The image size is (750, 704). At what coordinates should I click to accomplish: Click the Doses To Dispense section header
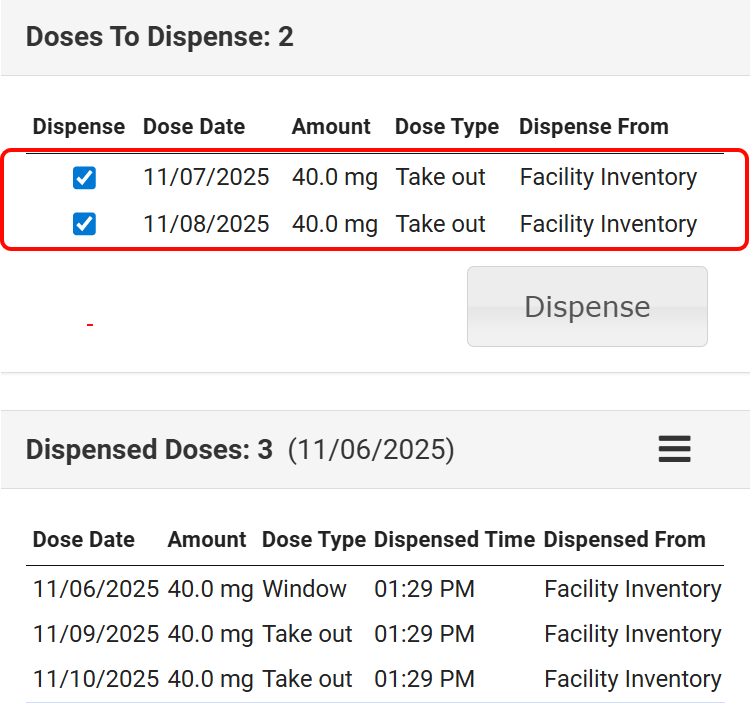tap(160, 38)
